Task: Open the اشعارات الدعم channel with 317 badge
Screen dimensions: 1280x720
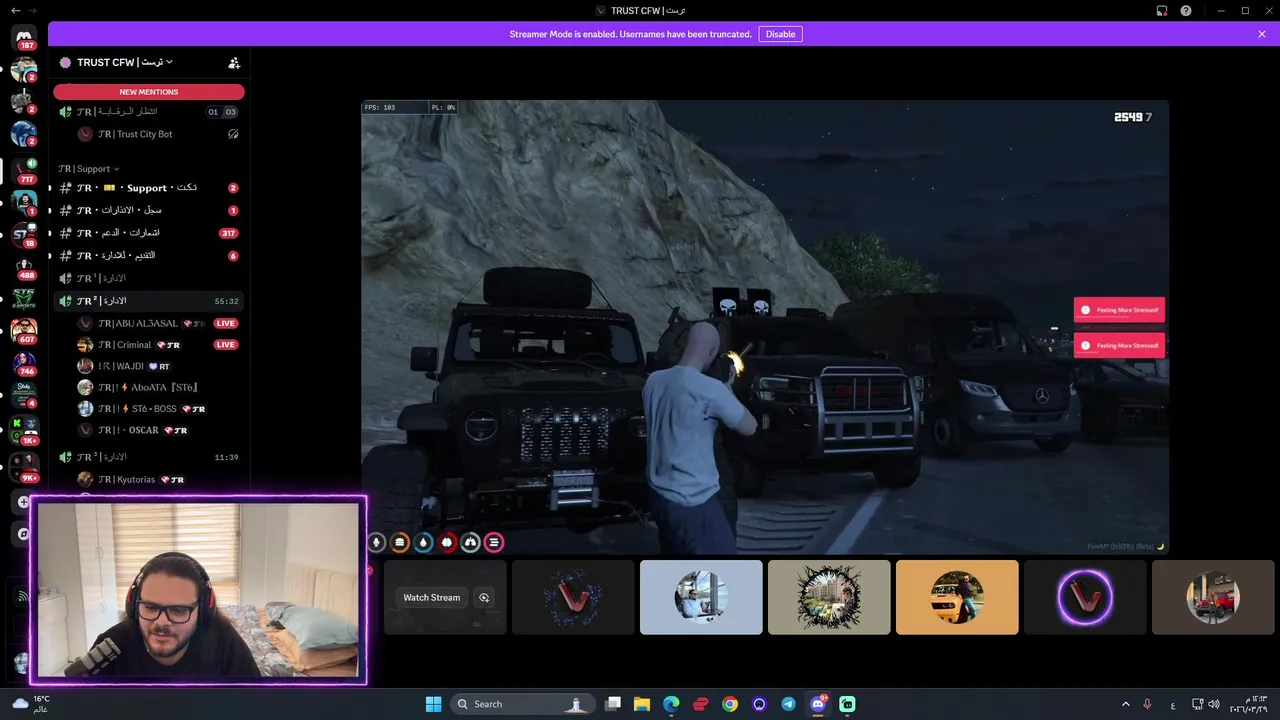Action: [148, 233]
